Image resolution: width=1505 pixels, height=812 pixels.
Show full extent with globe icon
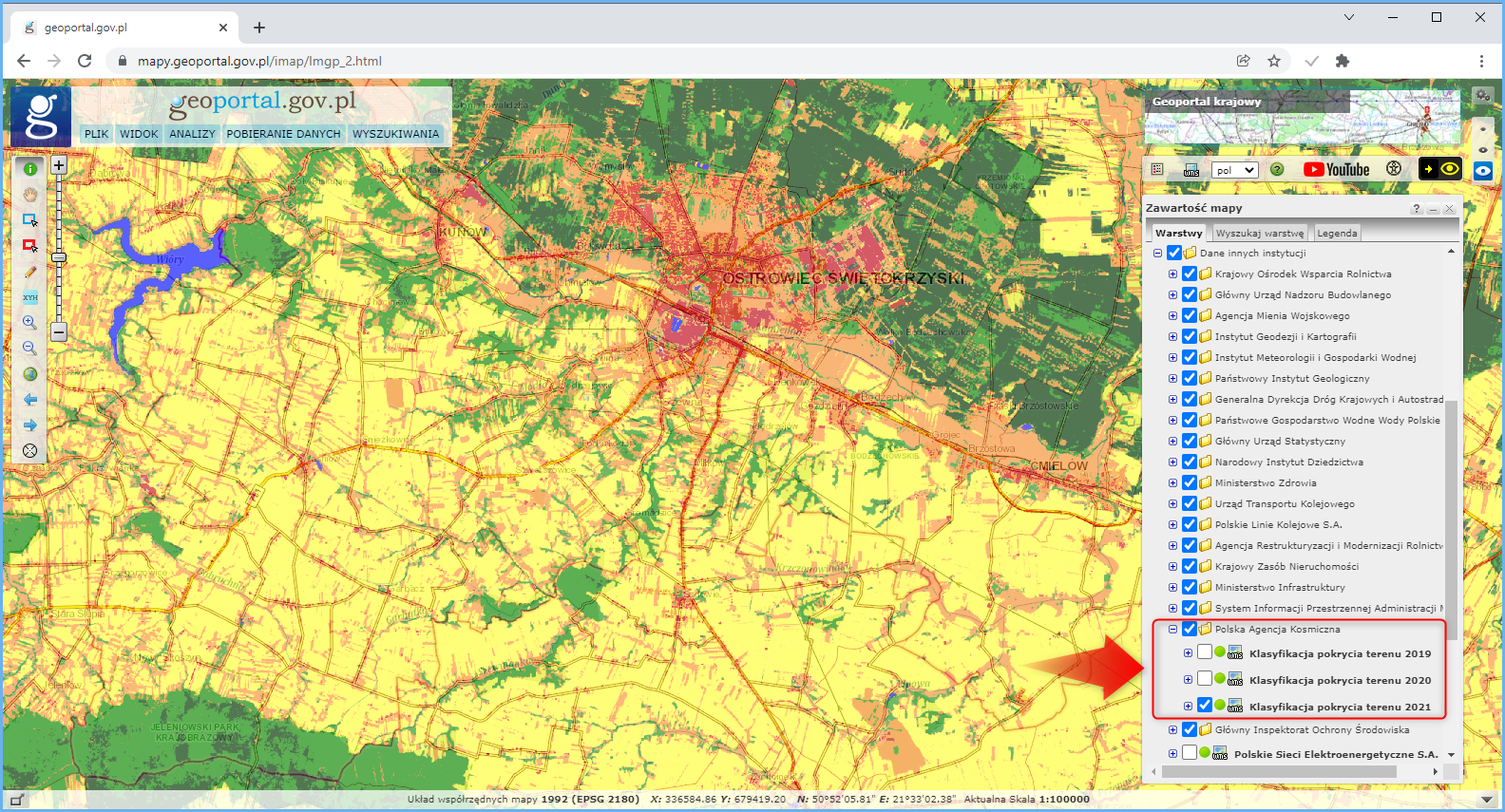30,374
